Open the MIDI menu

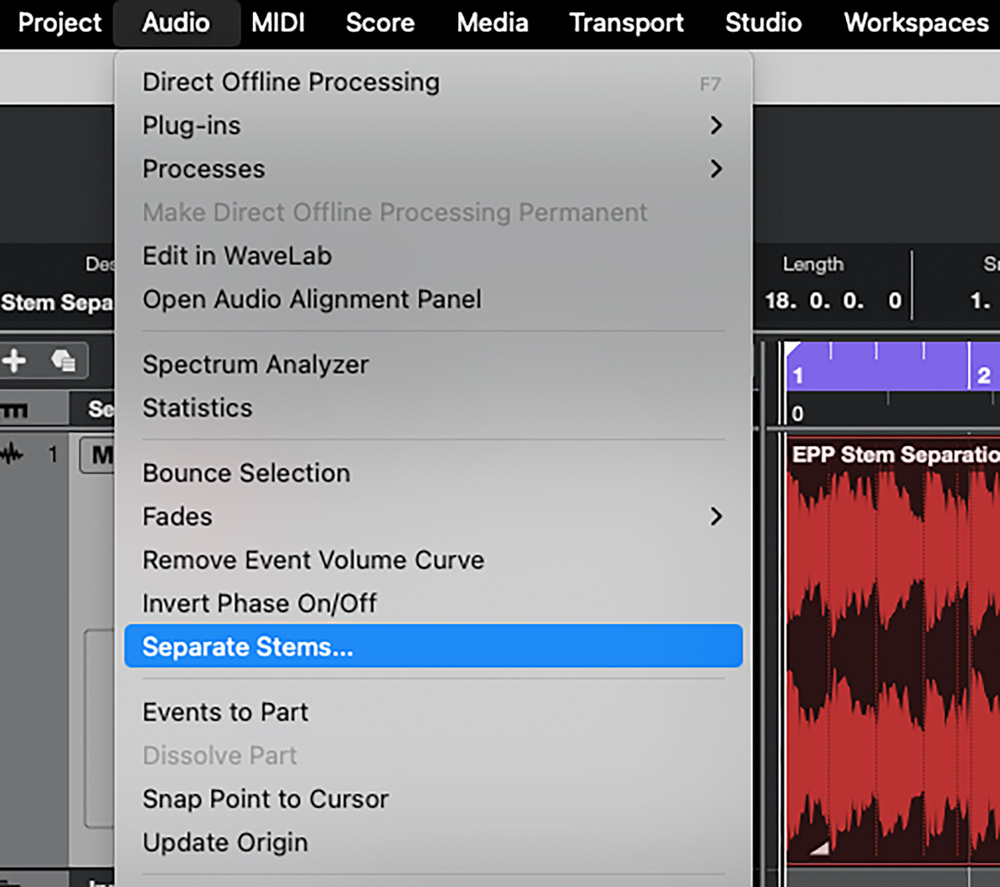coord(277,23)
